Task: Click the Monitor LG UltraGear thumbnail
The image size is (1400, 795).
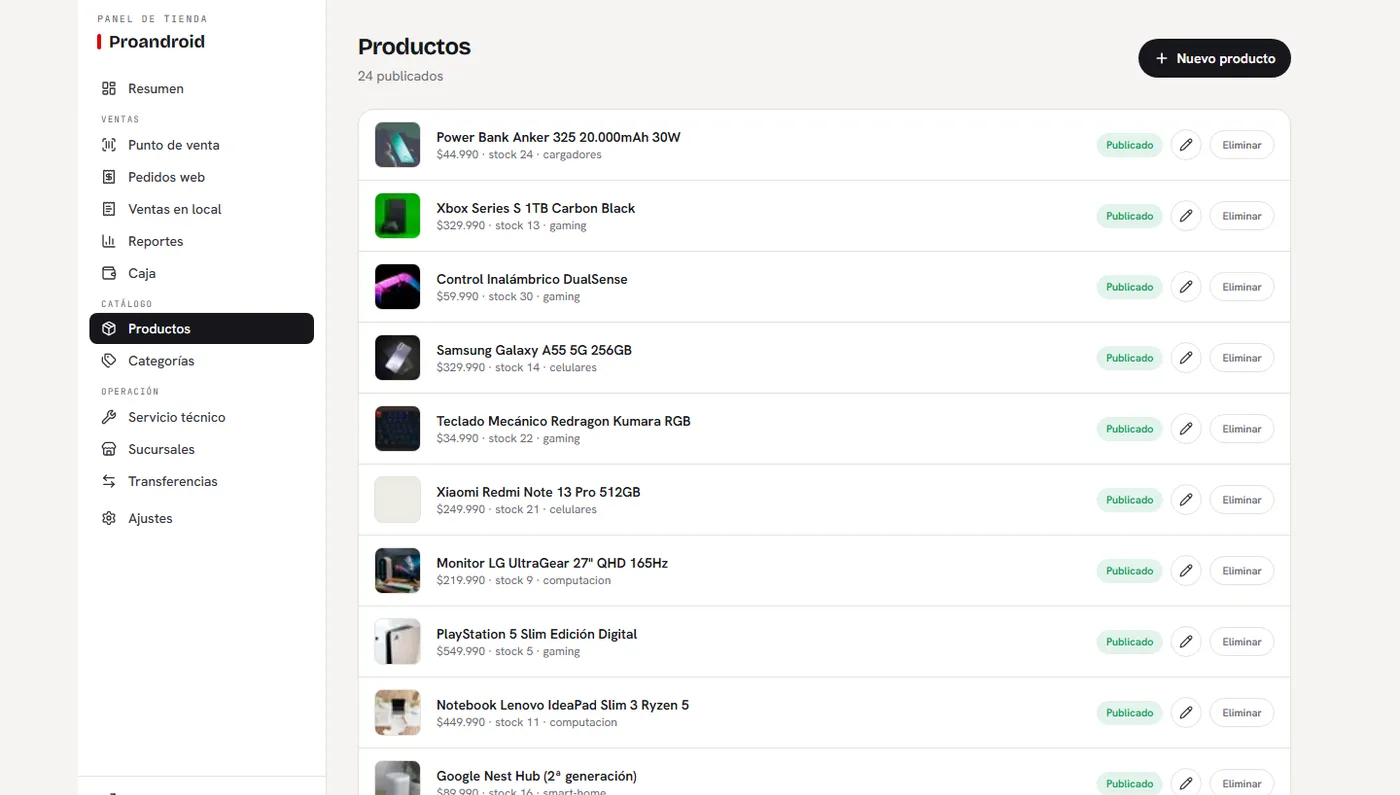Action: coord(397,571)
